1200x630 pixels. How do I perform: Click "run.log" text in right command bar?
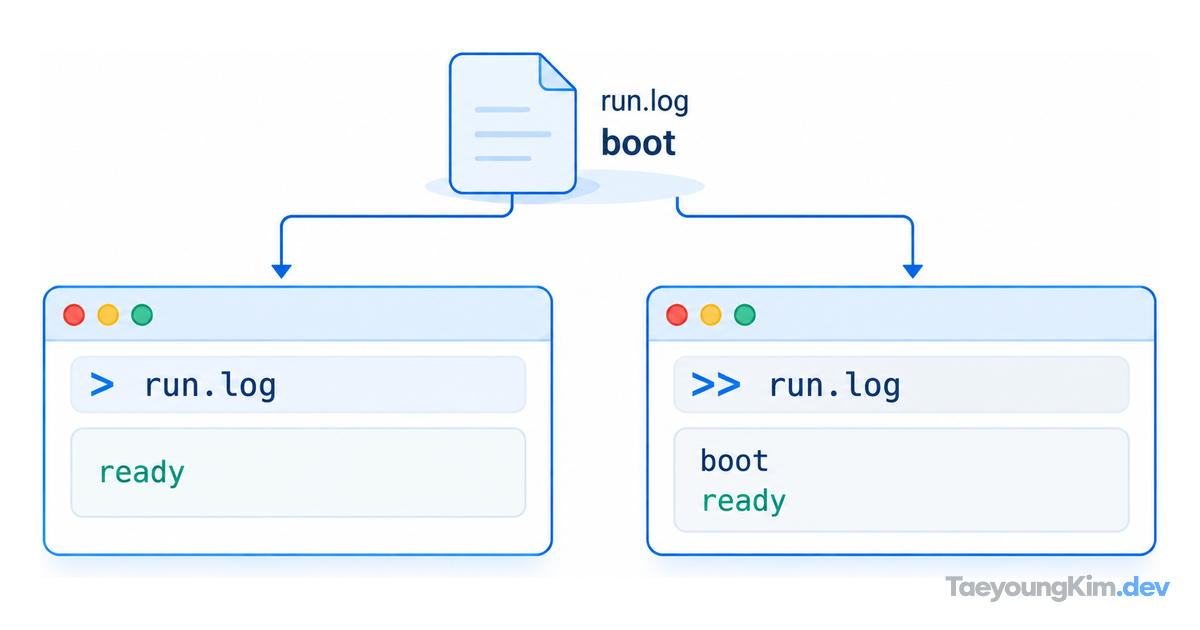pyautogui.click(x=834, y=386)
